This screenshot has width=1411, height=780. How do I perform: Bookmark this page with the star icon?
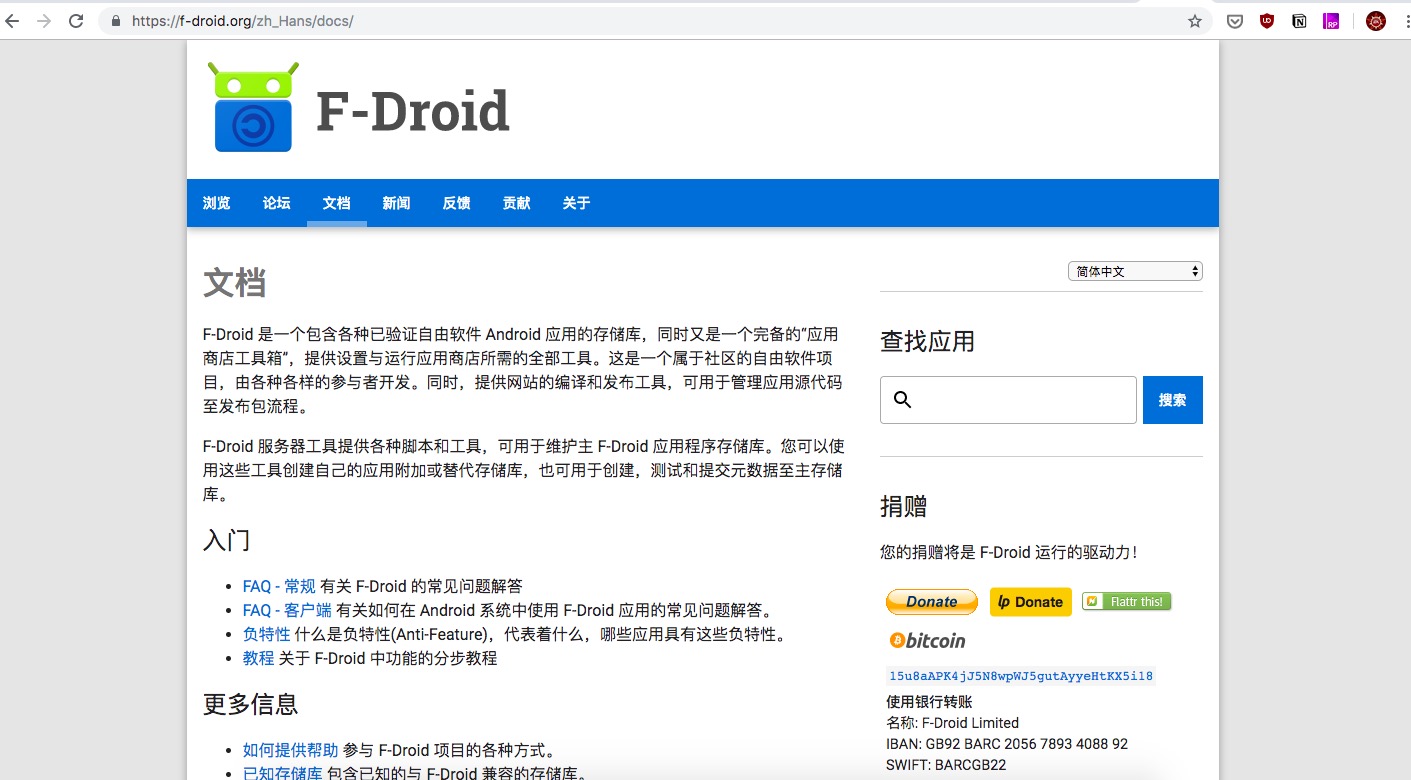(1194, 21)
